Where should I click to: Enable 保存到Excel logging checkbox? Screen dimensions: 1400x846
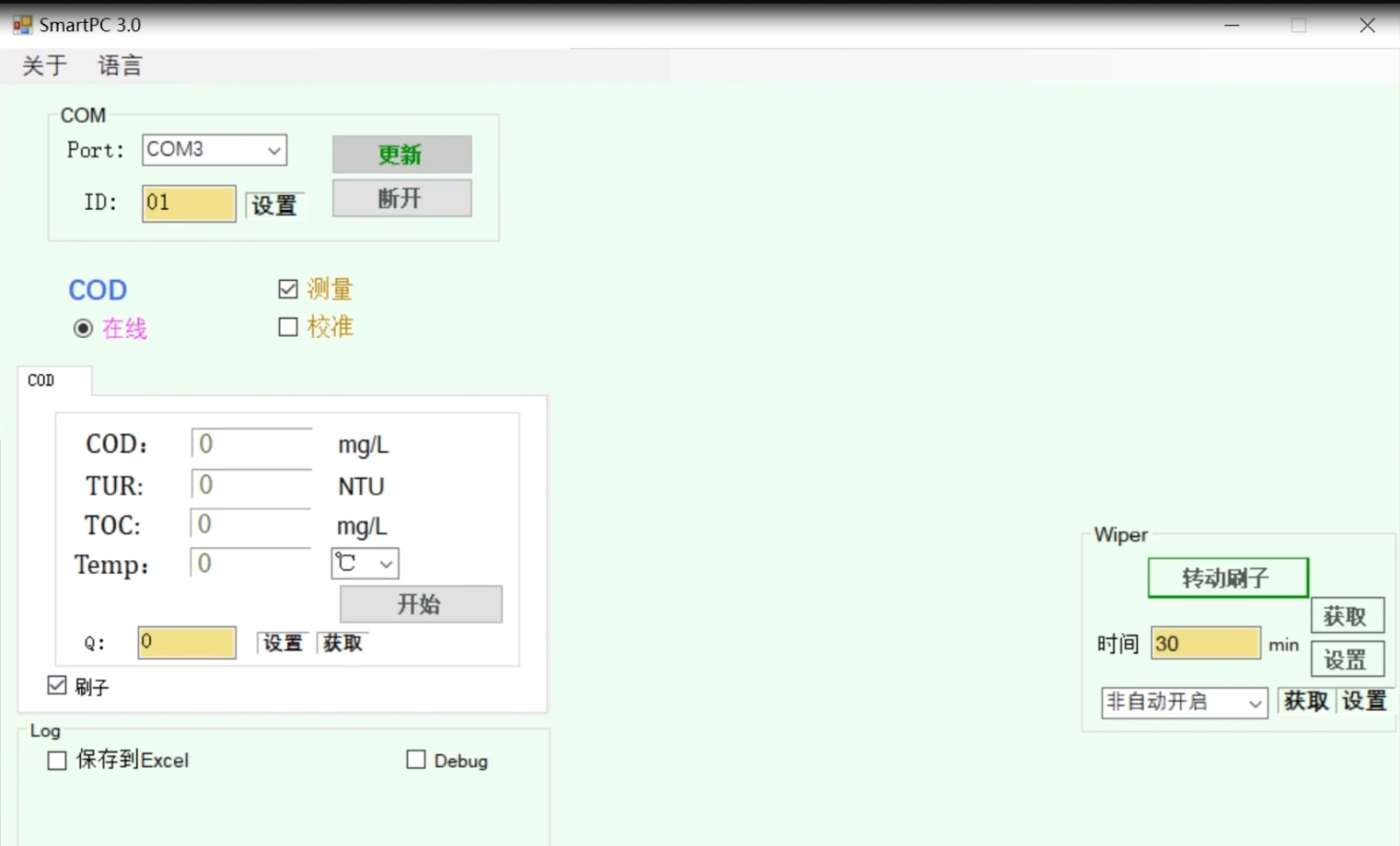pyautogui.click(x=57, y=760)
